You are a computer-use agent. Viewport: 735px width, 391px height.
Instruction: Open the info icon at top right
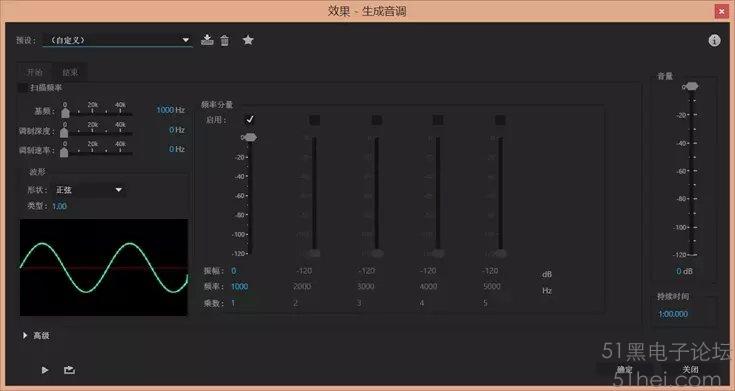point(714,41)
